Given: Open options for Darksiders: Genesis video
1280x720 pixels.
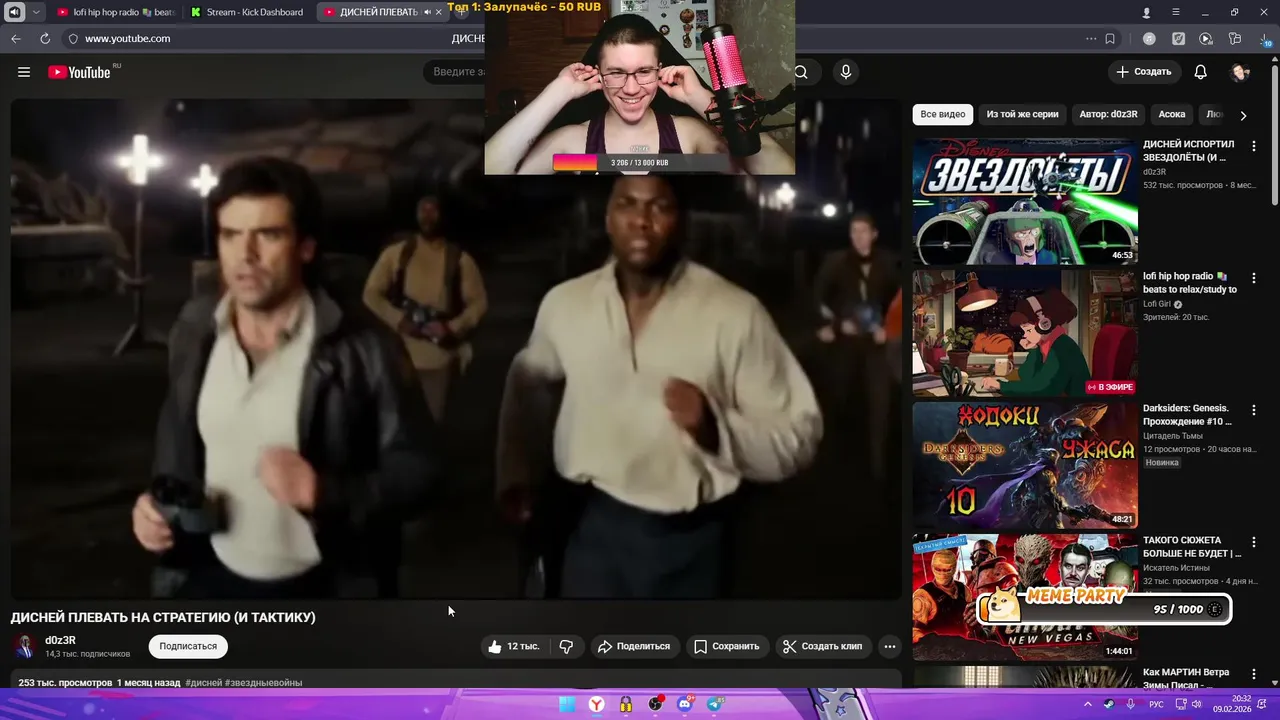Looking at the screenshot, I should point(1254,410).
